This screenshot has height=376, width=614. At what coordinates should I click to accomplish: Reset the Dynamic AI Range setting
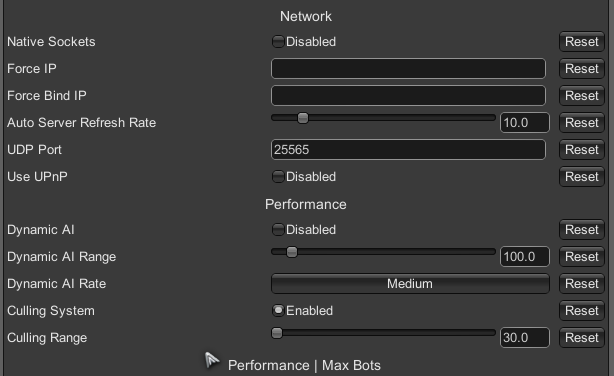pyautogui.click(x=581, y=257)
